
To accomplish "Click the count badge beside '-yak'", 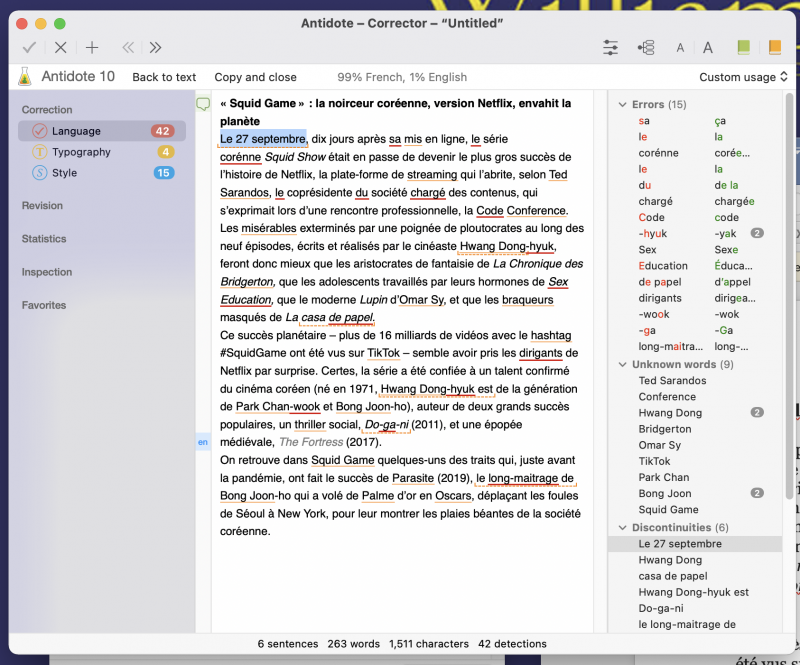I will pos(757,234).
